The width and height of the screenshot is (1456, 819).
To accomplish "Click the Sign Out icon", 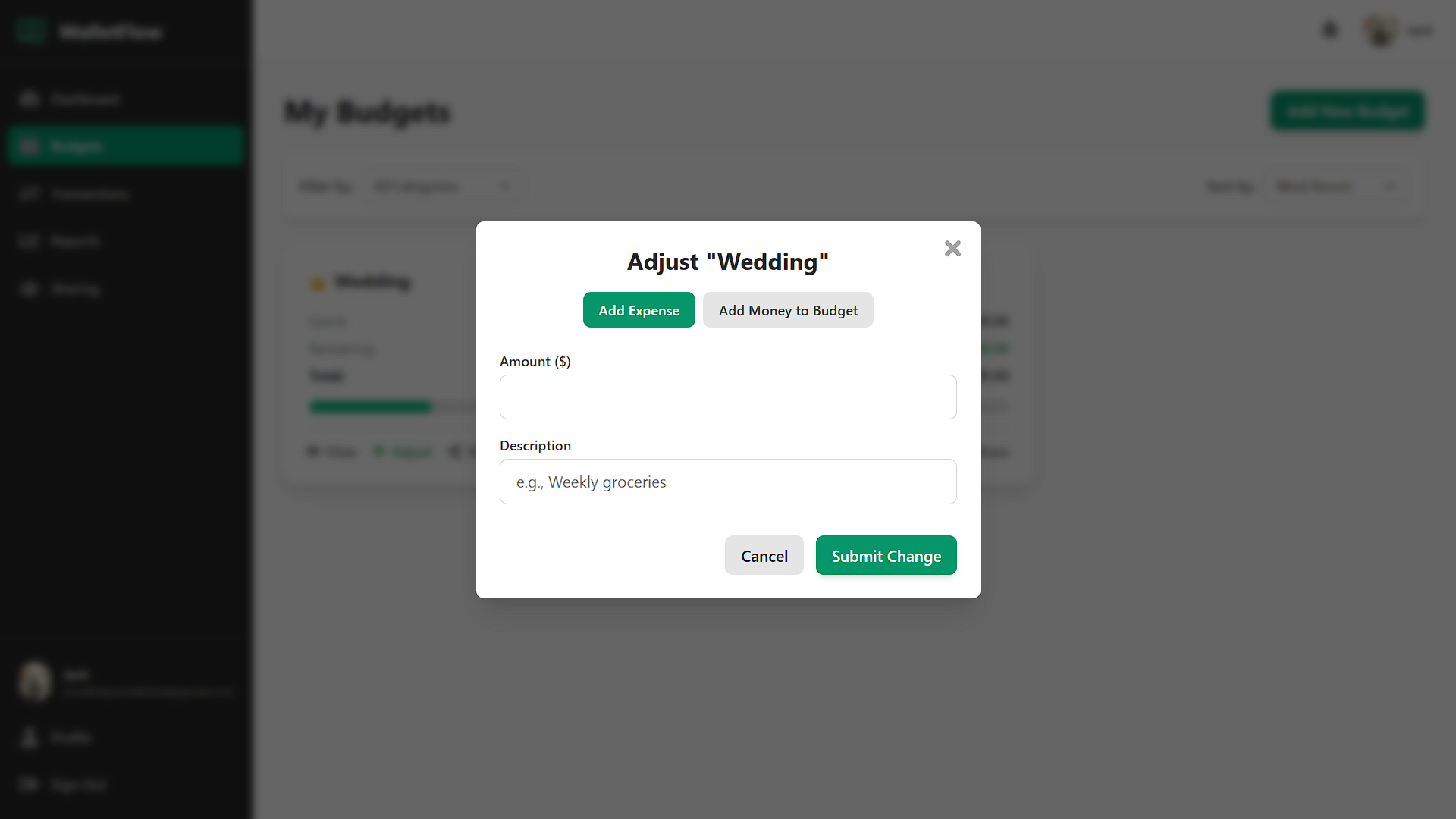I will click(x=30, y=784).
